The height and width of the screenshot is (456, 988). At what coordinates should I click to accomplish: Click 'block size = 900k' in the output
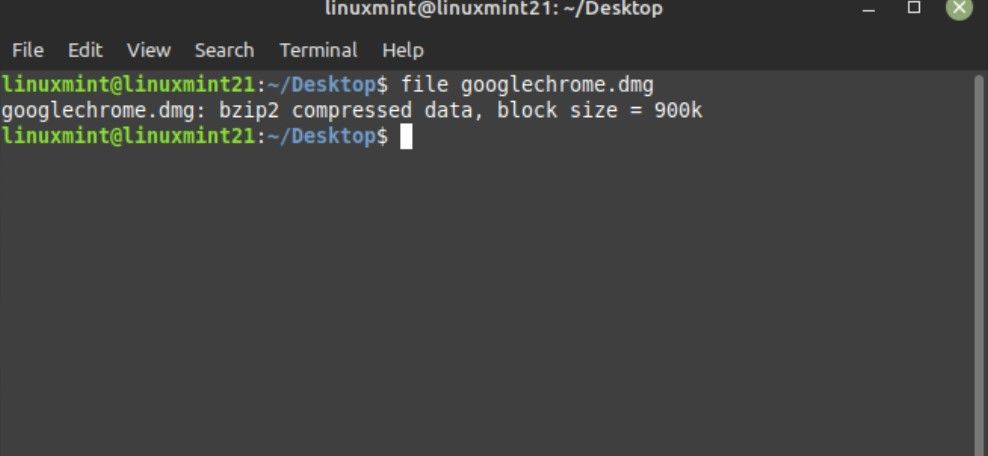[600, 110]
